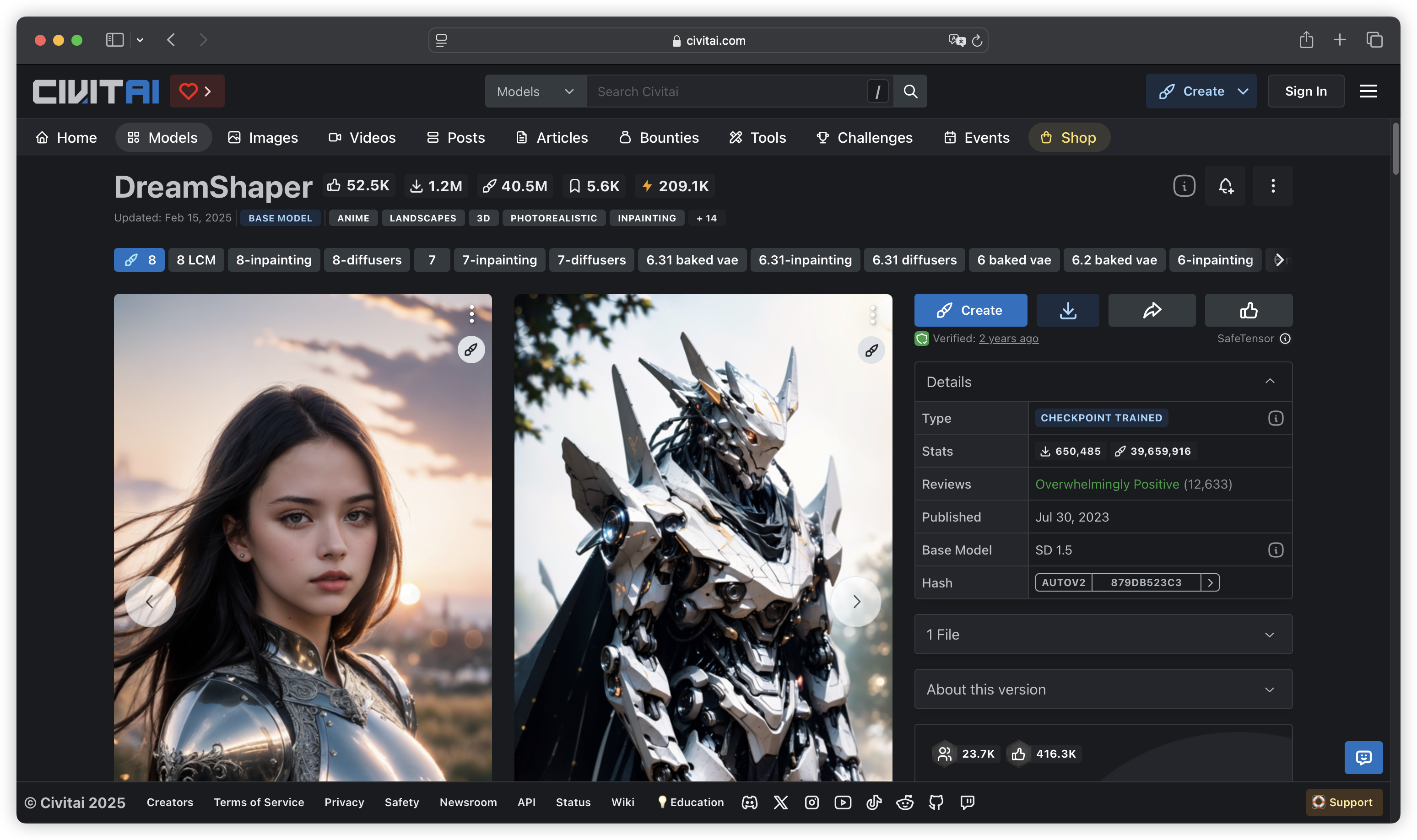The height and width of the screenshot is (840, 1417).
Task: Select the 7-inpainting version chip
Action: (499, 260)
